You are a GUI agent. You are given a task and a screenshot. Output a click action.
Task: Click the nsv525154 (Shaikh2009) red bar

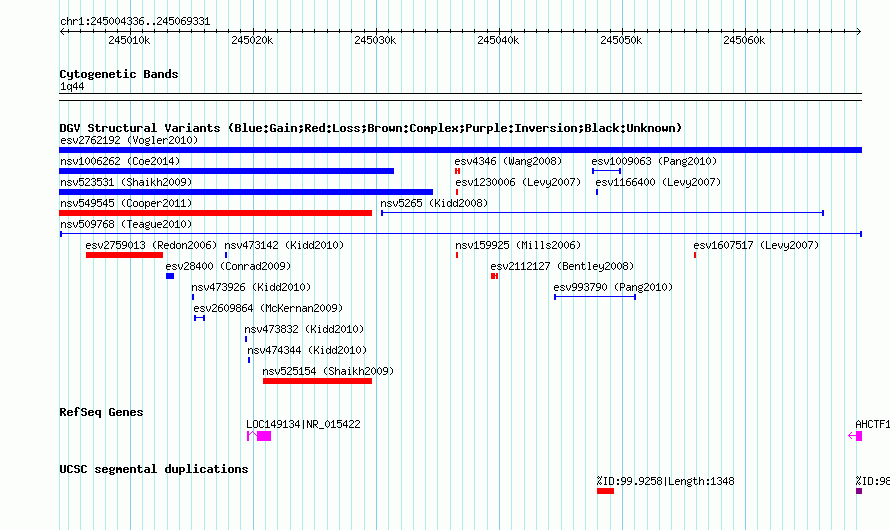pyautogui.click(x=317, y=381)
